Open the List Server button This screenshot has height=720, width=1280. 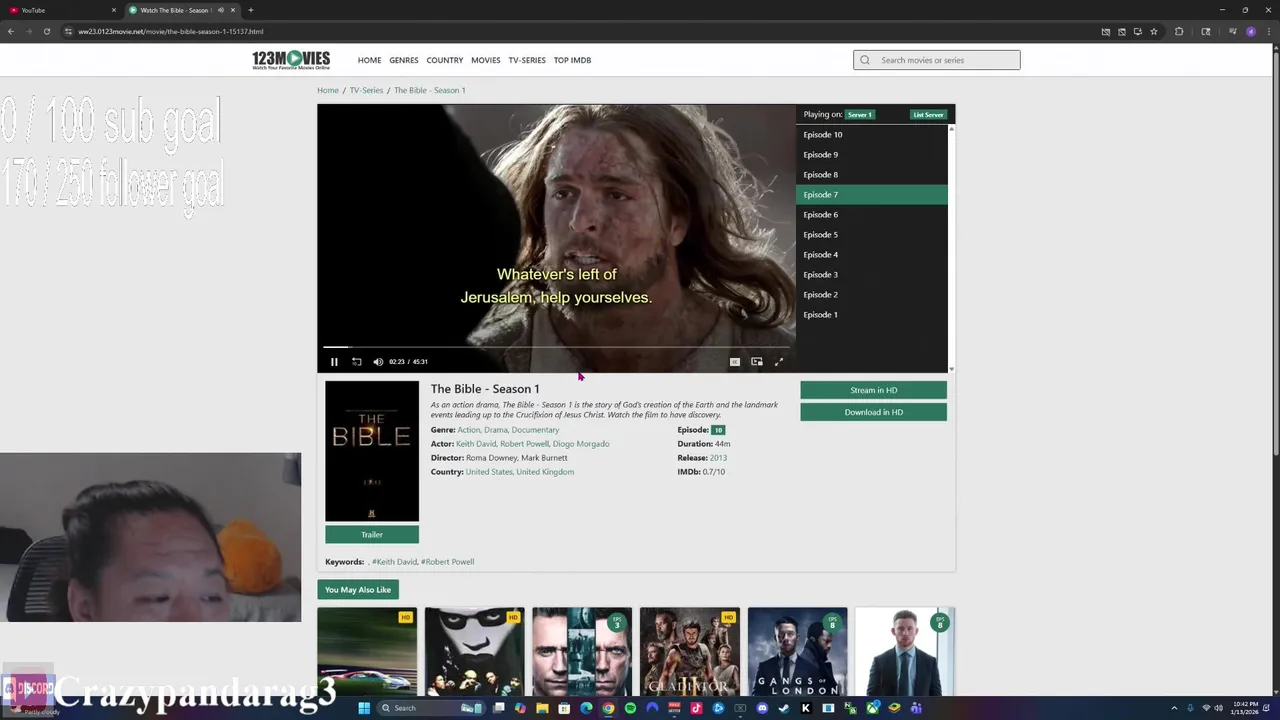[928, 115]
